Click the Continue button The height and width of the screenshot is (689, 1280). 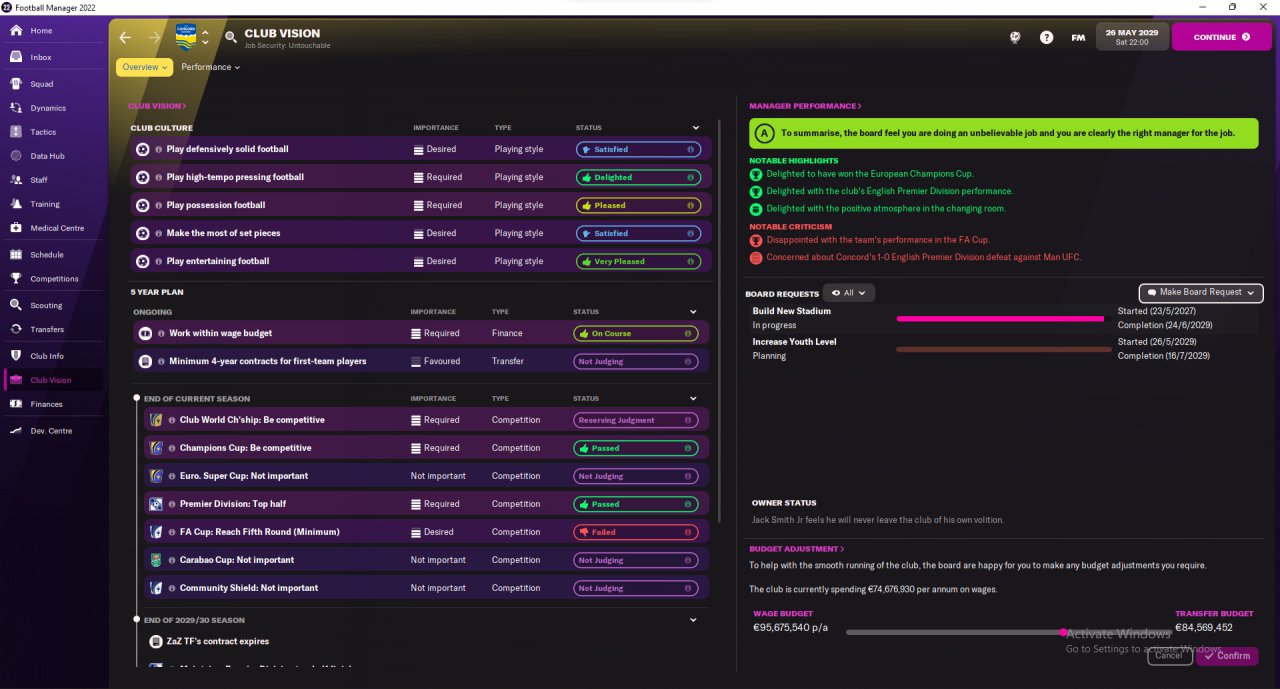[x=1222, y=37]
